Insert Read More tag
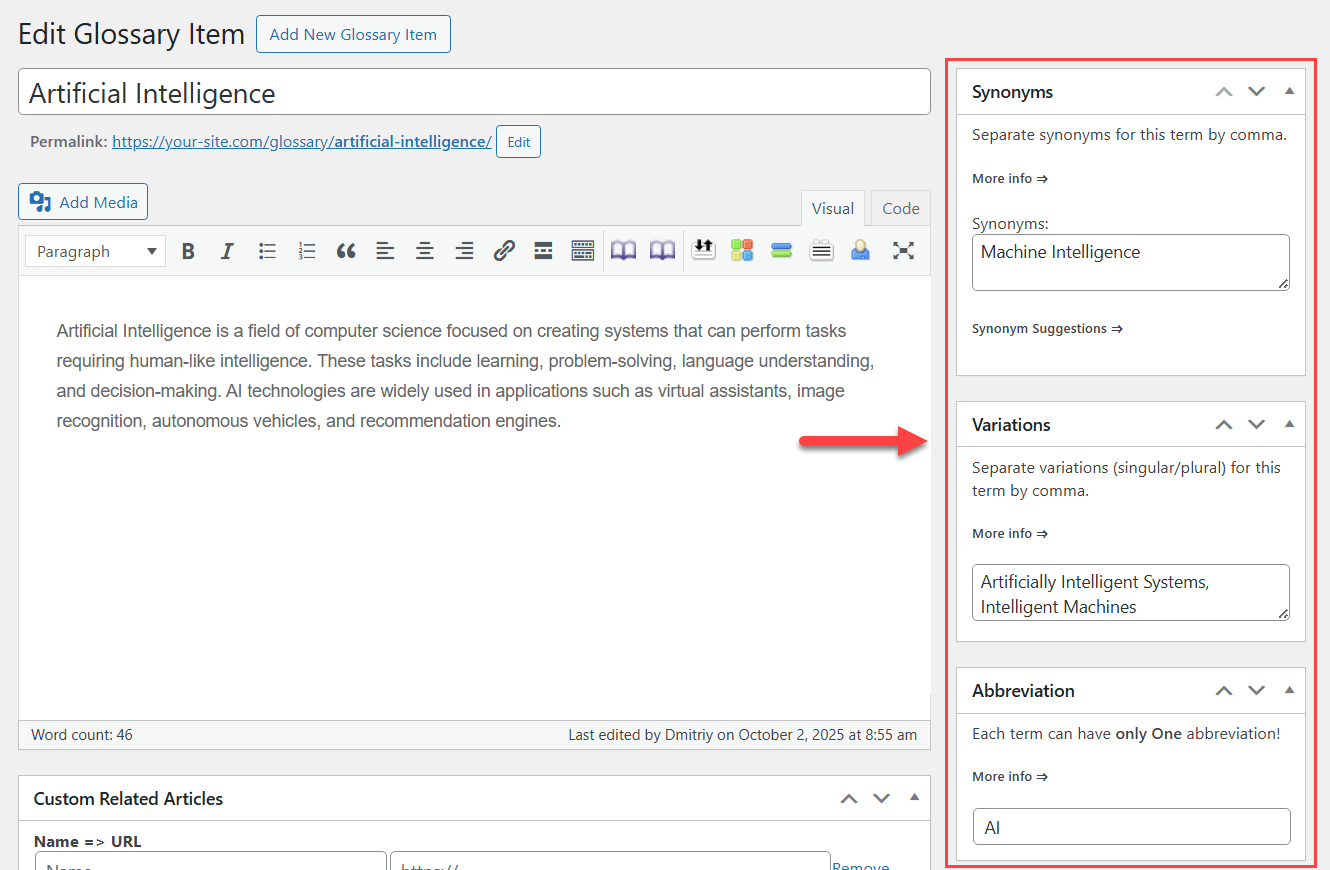The width and height of the screenshot is (1330, 870). pos(543,251)
